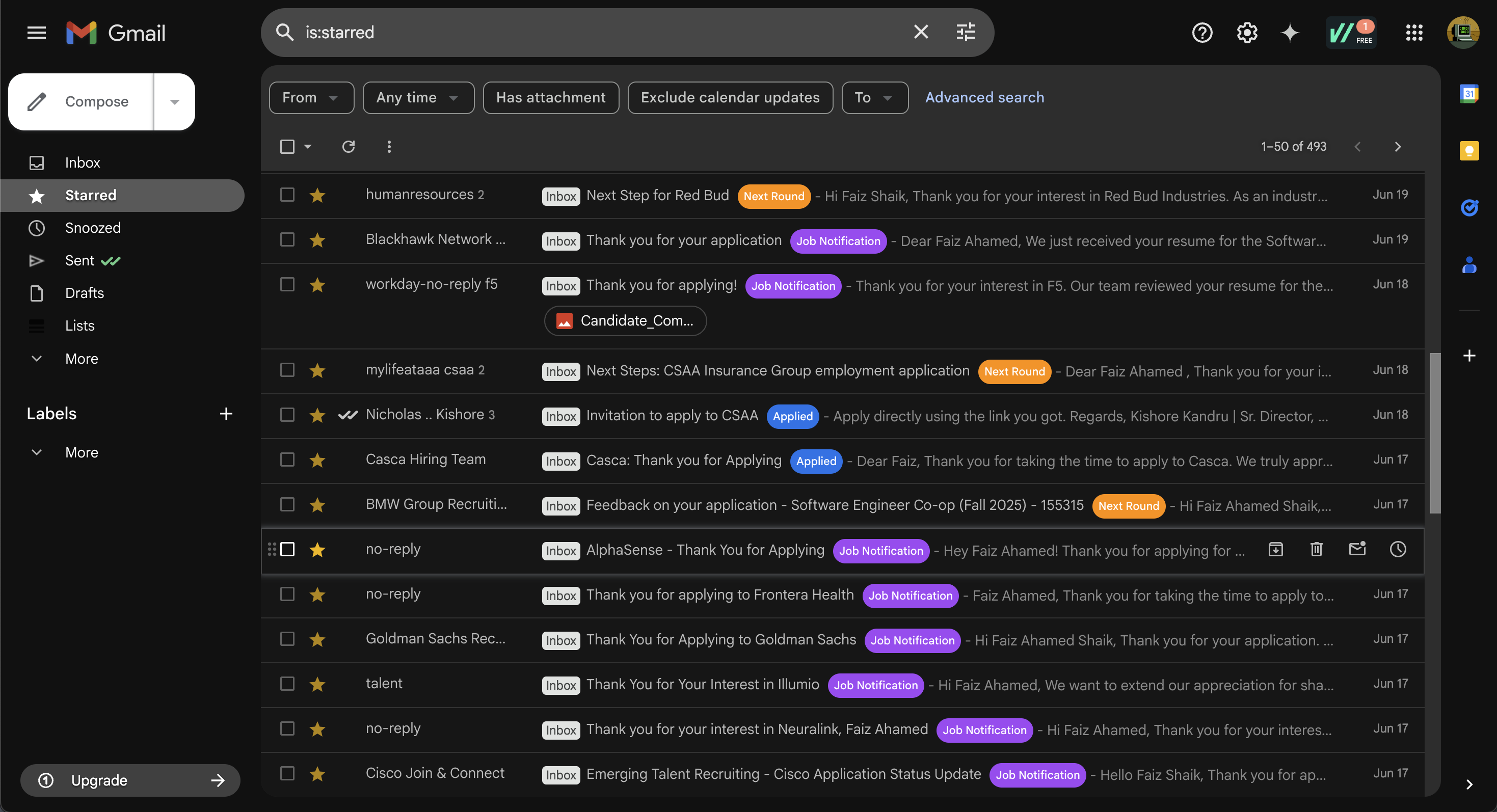Go to the Snoozed folder
This screenshot has height=812, width=1497.
pyautogui.click(x=93, y=228)
